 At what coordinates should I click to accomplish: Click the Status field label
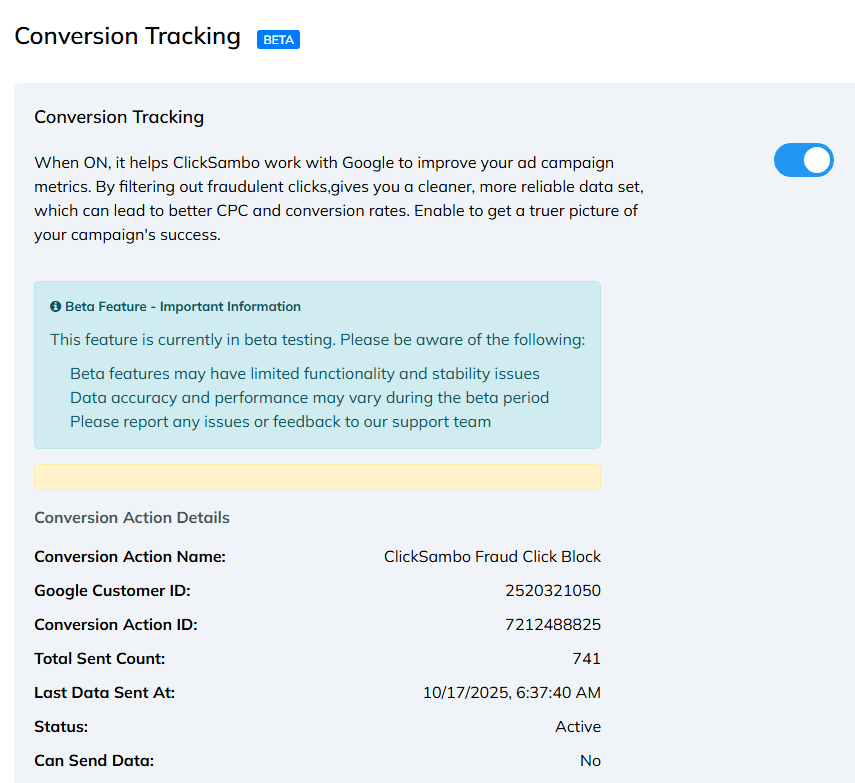[x=61, y=727]
